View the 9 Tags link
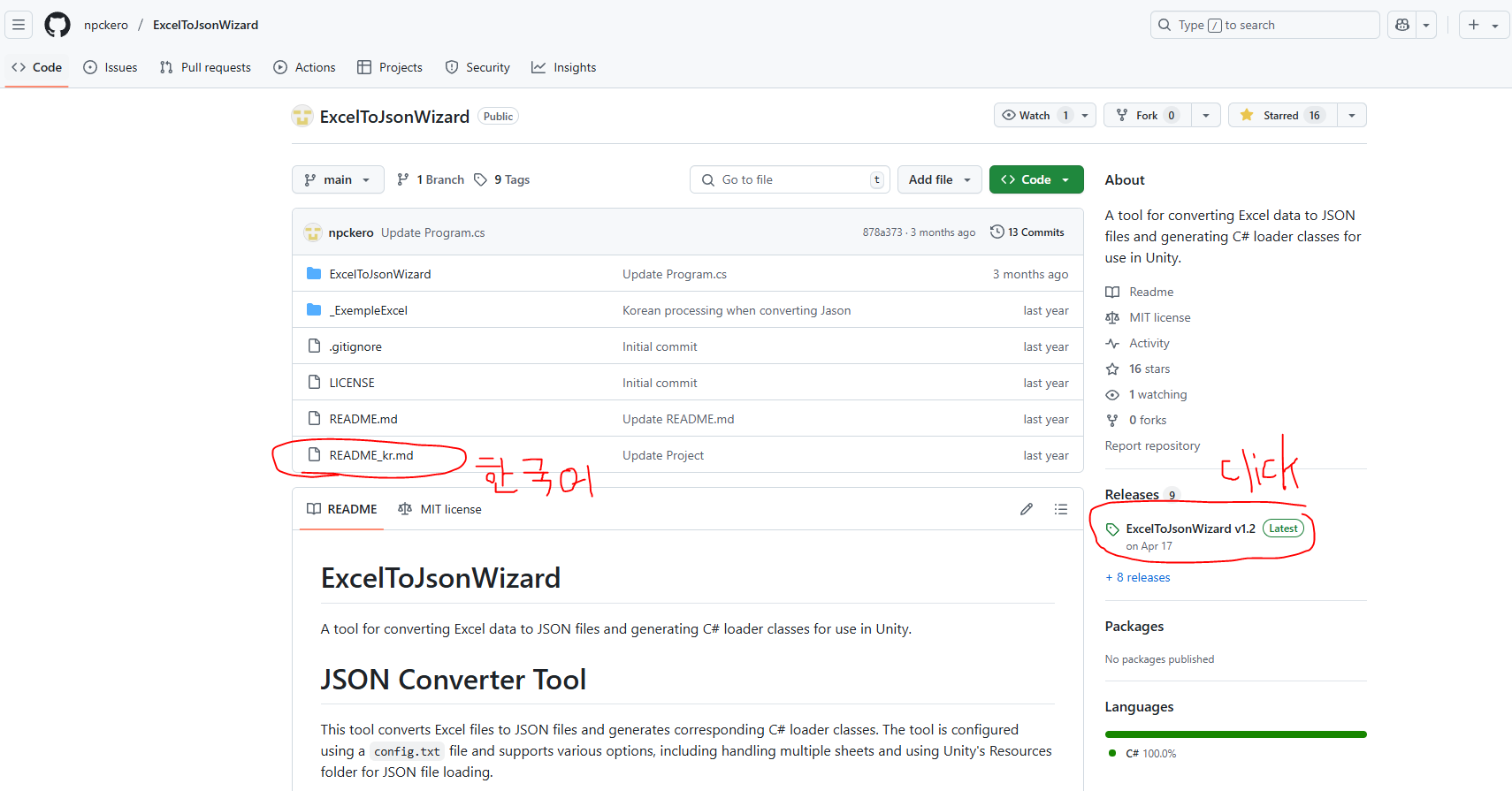 (502, 179)
